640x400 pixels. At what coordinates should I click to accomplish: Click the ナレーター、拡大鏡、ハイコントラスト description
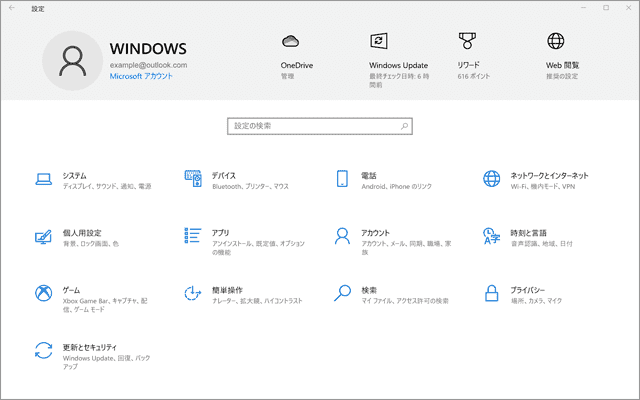coord(257,301)
